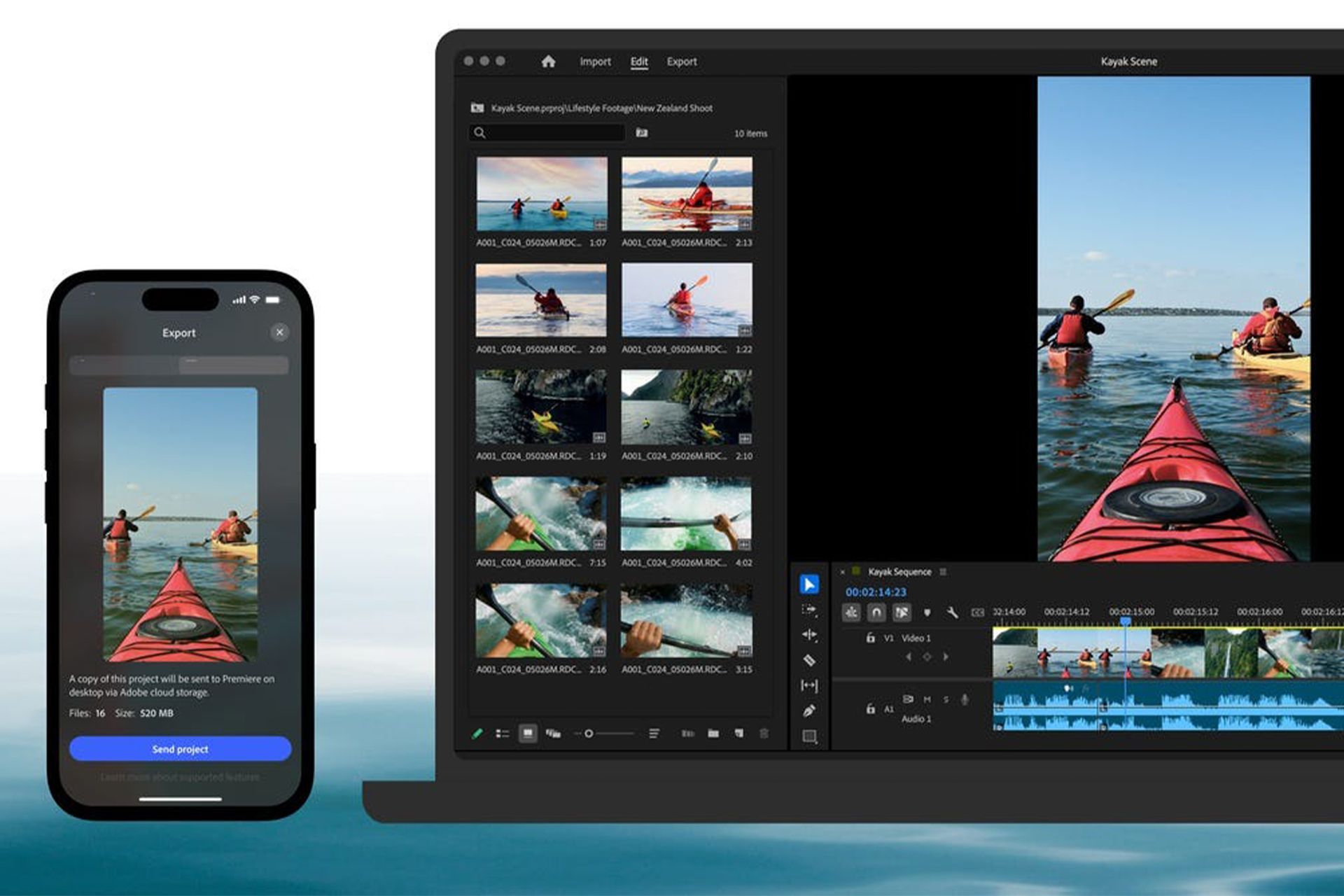This screenshot has width=1344, height=896.
Task: Pick the Track Select Forward tool
Action: tap(809, 610)
